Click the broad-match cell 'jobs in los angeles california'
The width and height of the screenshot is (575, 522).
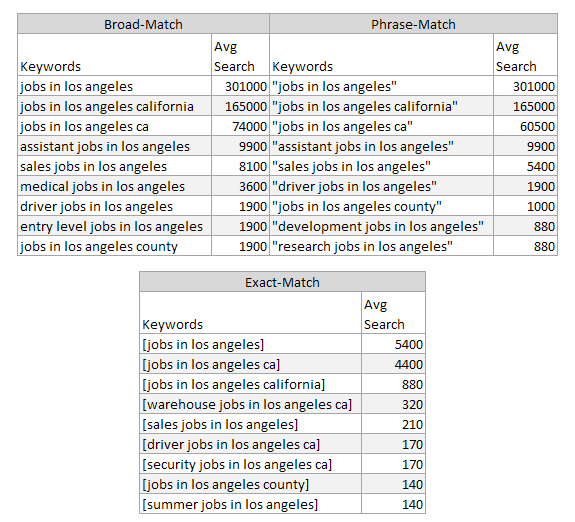[114, 106]
